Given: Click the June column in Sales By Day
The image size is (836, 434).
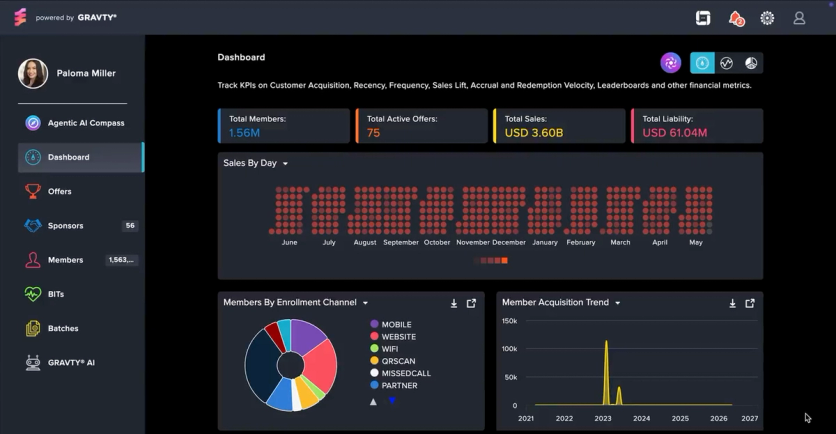Looking at the screenshot, I should 290,210.
